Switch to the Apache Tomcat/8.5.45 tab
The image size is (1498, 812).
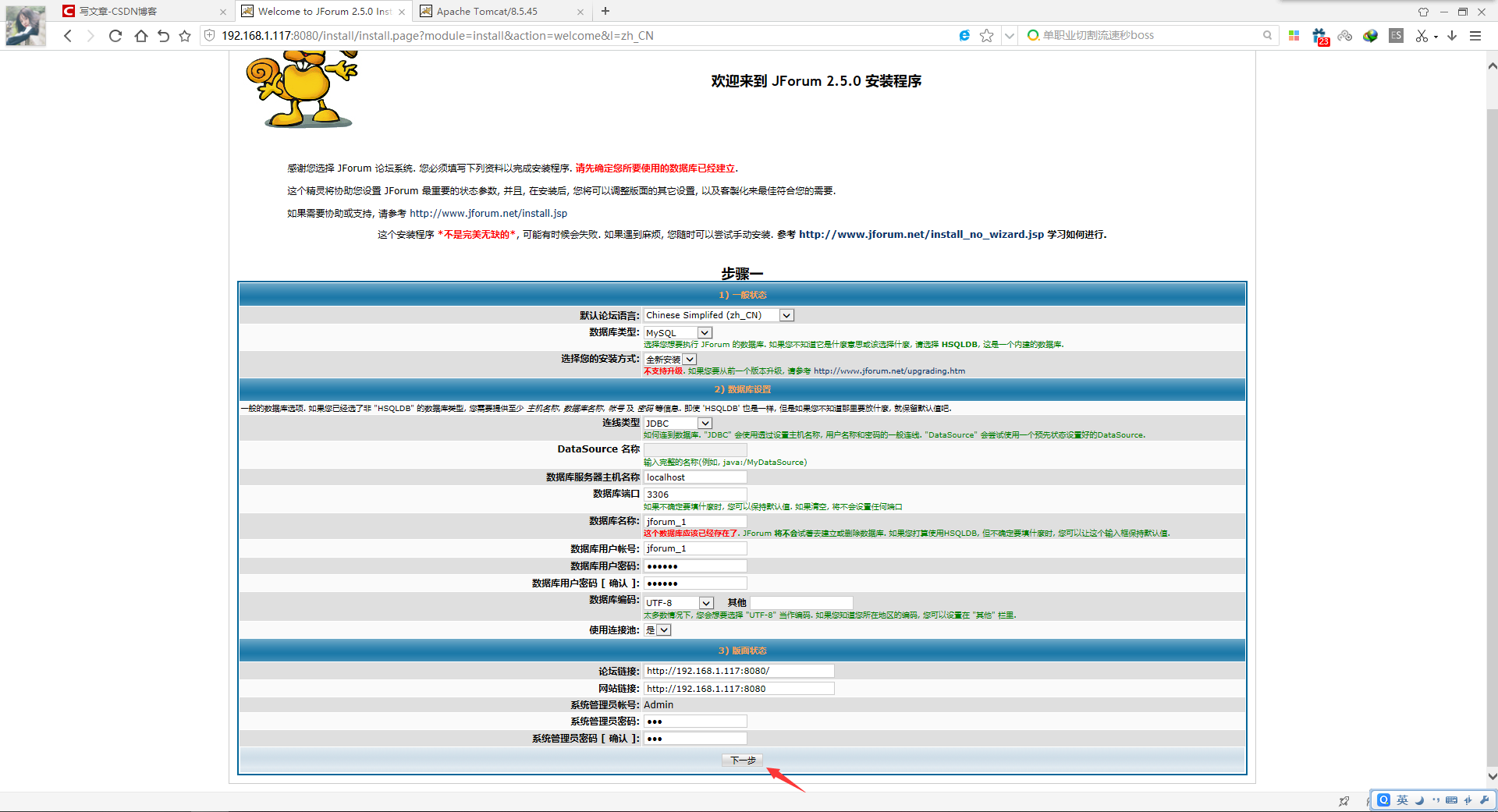point(502,12)
